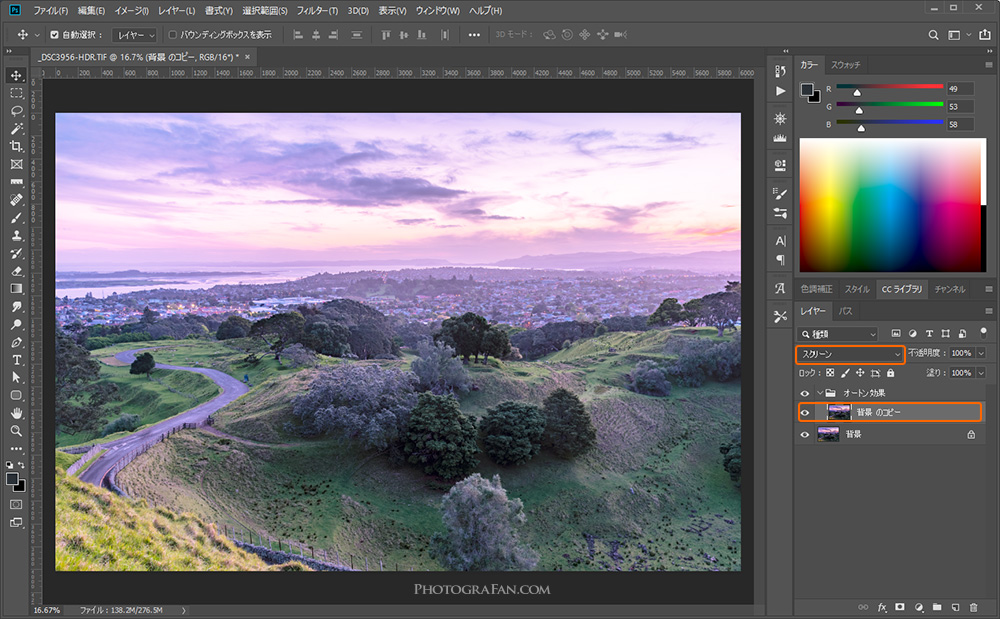Select the Hand tool
This screenshot has height=619, width=1000.
pyautogui.click(x=17, y=413)
